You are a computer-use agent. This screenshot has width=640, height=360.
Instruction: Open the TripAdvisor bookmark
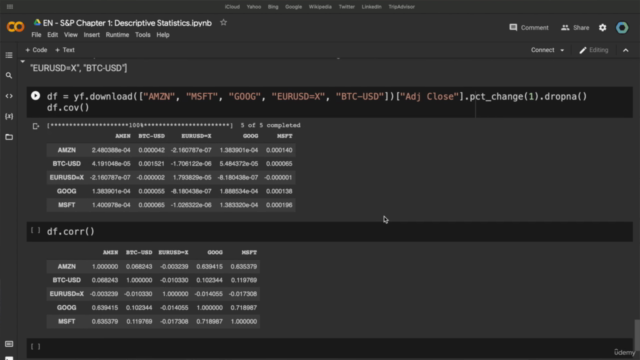(401, 7)
